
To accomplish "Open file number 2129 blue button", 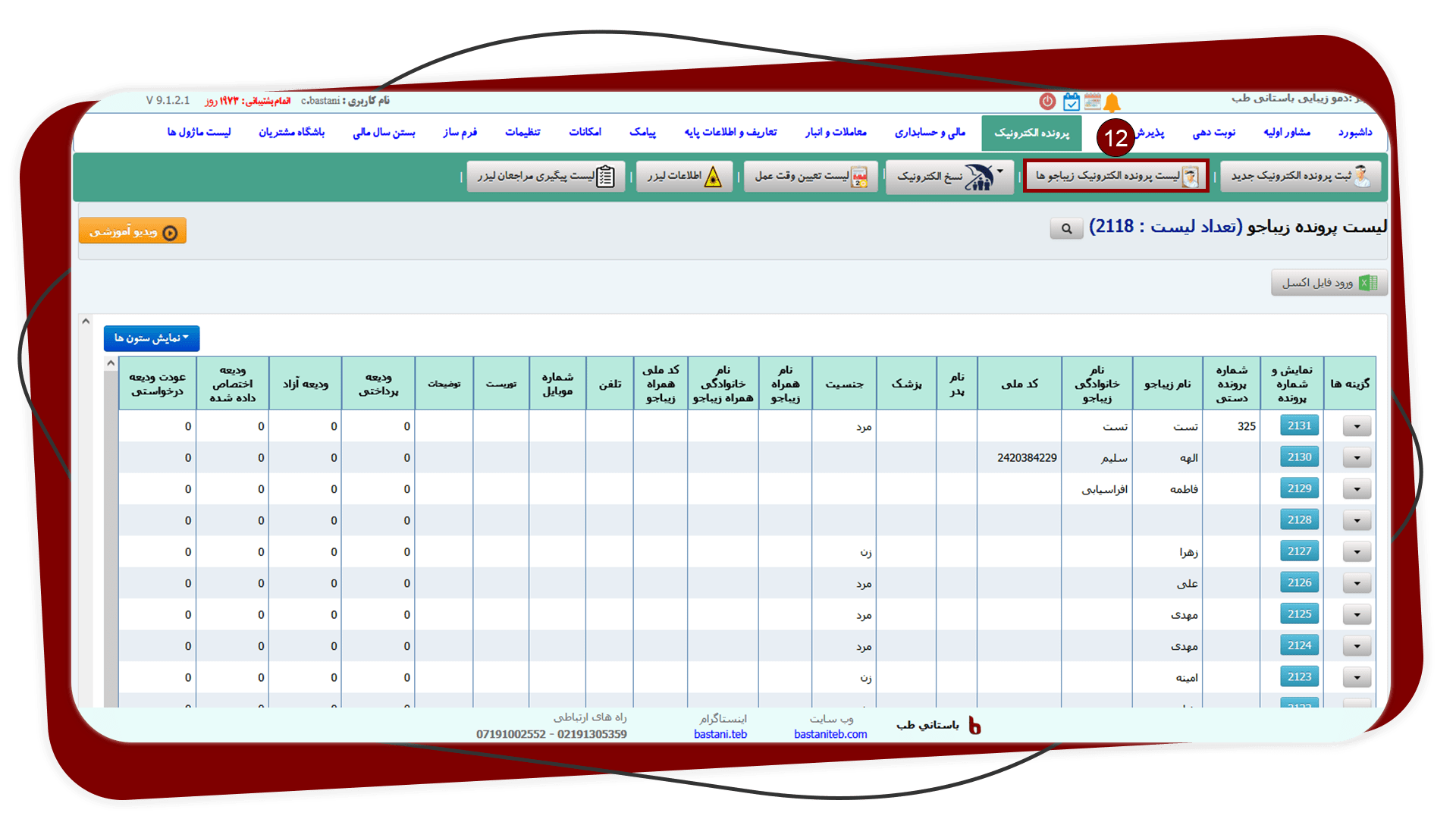I will pos(1299,488).
